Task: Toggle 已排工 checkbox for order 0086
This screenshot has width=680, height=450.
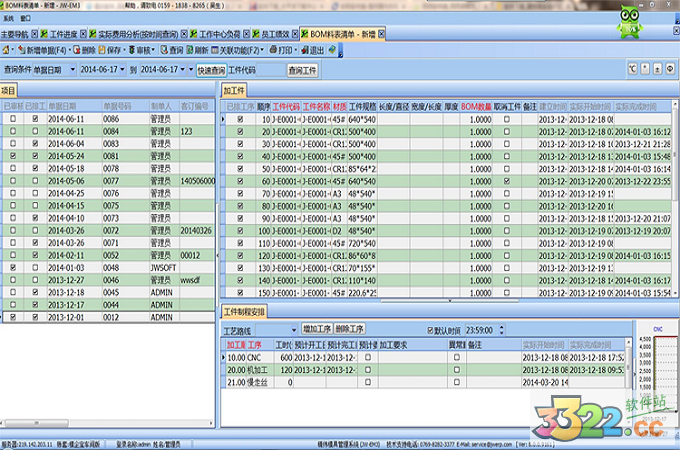Action: tap(35, 118)
